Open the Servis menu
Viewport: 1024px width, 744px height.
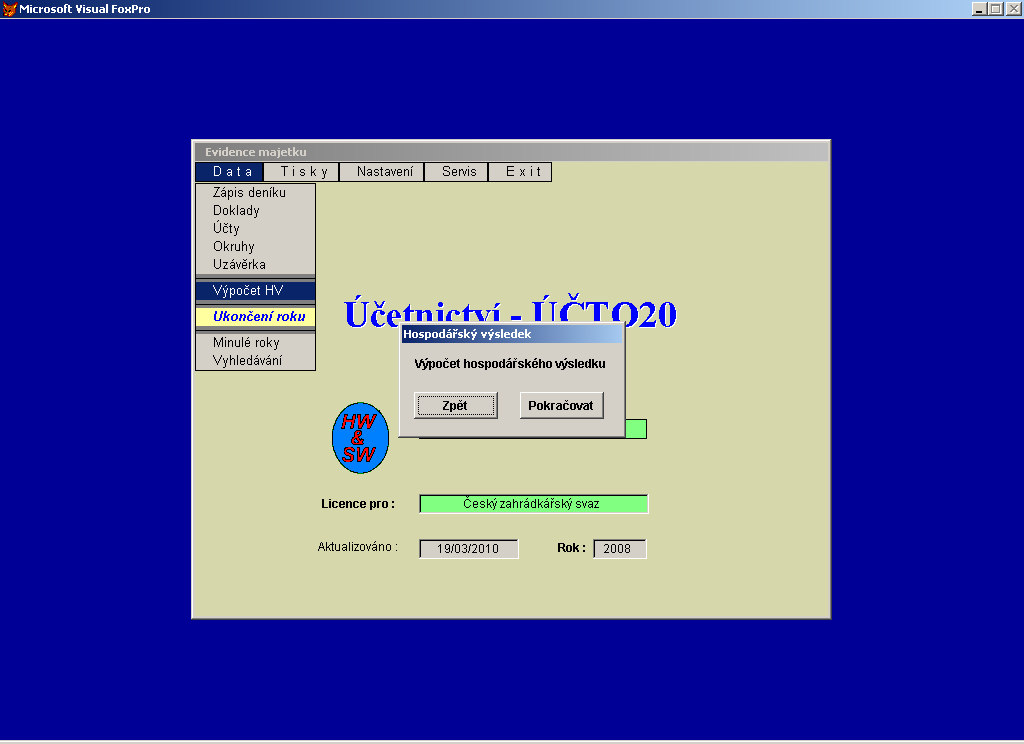[x=456, y=172]
